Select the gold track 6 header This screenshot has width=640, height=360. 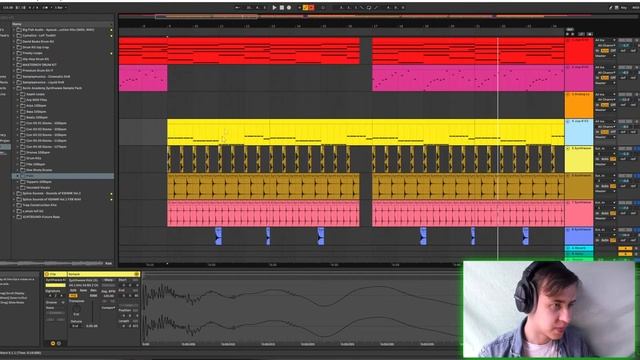click(x=579, y=186)
